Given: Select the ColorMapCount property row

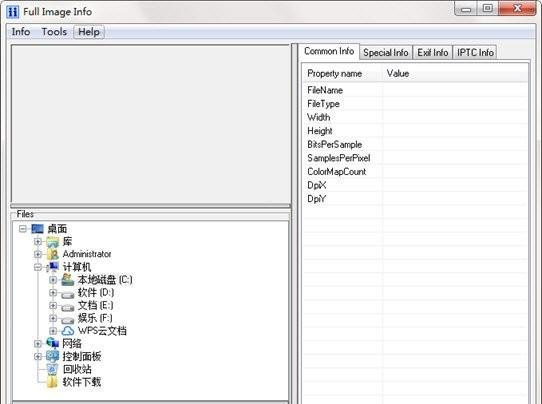Looking at the screenshot, I should (x=415, y=172).
